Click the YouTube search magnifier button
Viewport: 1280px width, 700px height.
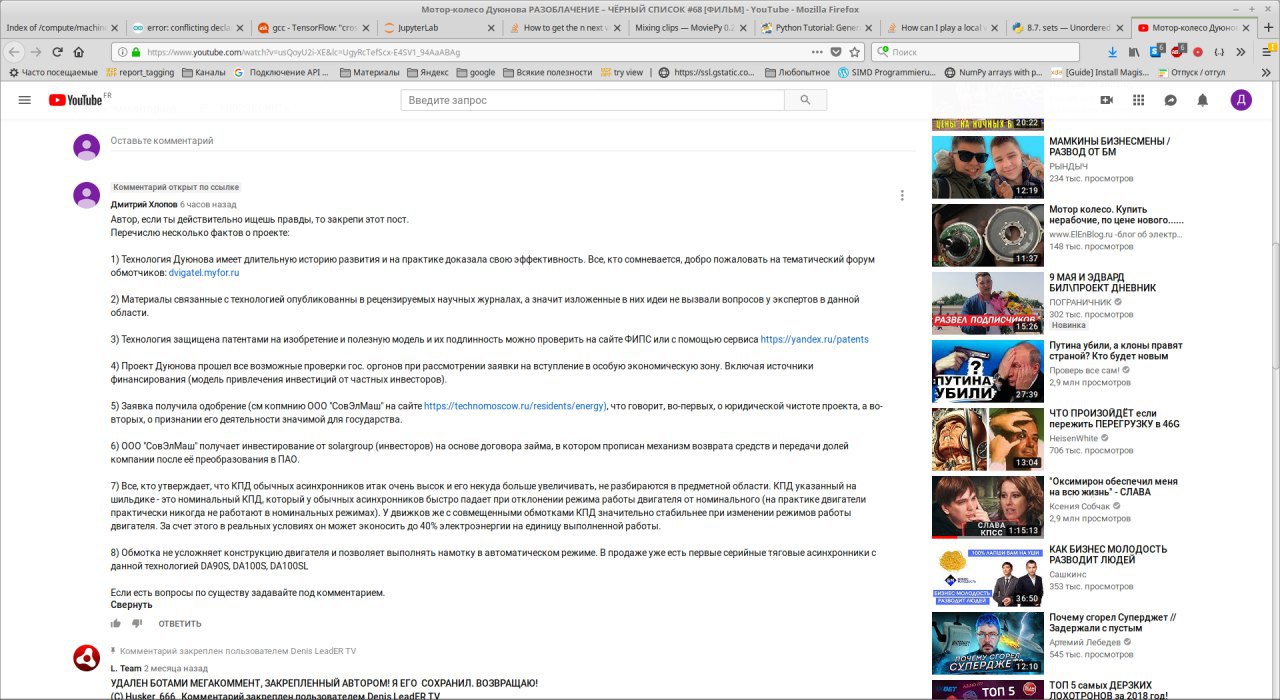804,100
